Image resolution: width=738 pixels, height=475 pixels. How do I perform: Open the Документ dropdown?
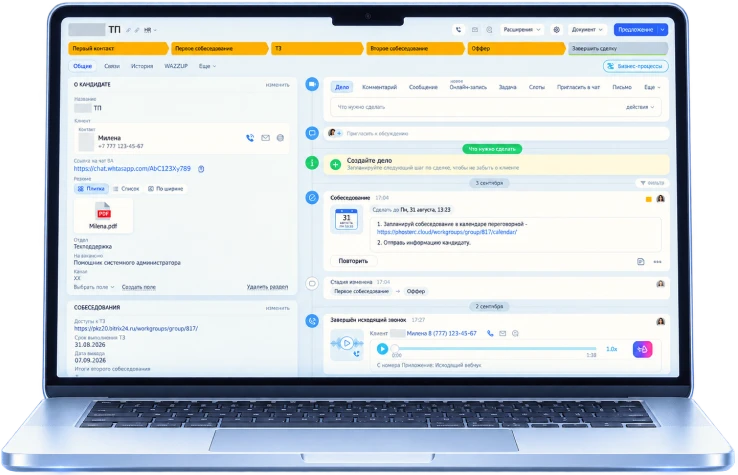(x=587, y=30)
